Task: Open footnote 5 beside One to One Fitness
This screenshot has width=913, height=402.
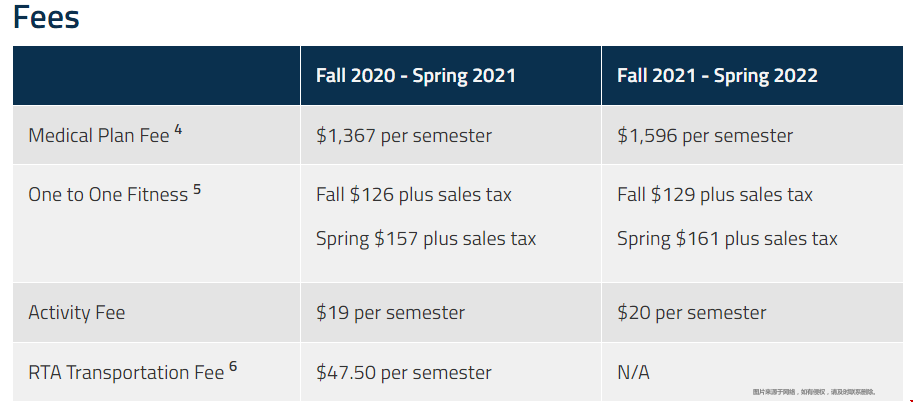Action: (197, 189)
